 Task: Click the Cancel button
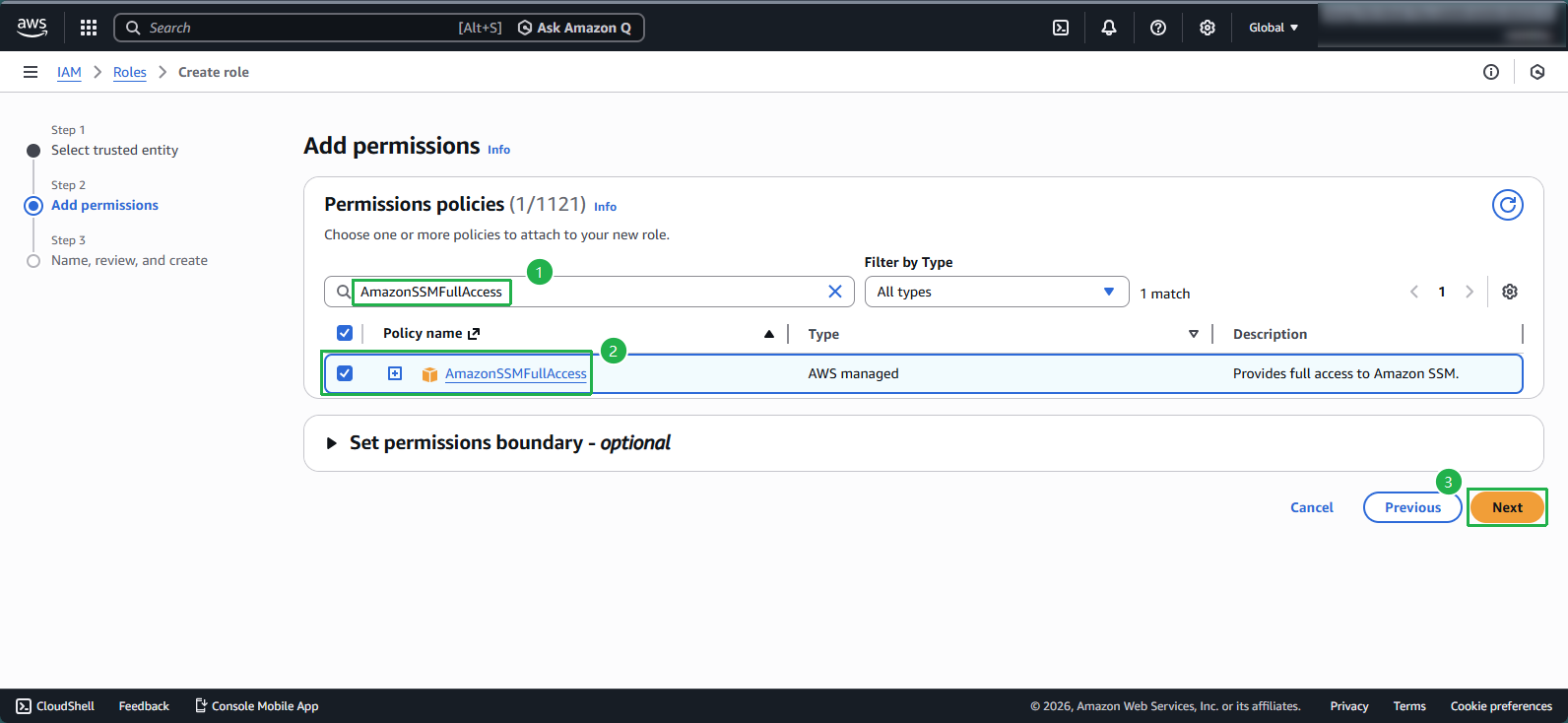click(1312, 507)
